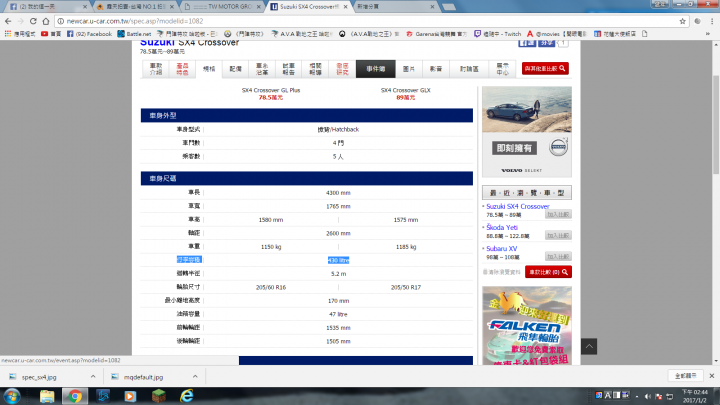Switch to the TW MOTOR GROUP tab

coord(223,6)
